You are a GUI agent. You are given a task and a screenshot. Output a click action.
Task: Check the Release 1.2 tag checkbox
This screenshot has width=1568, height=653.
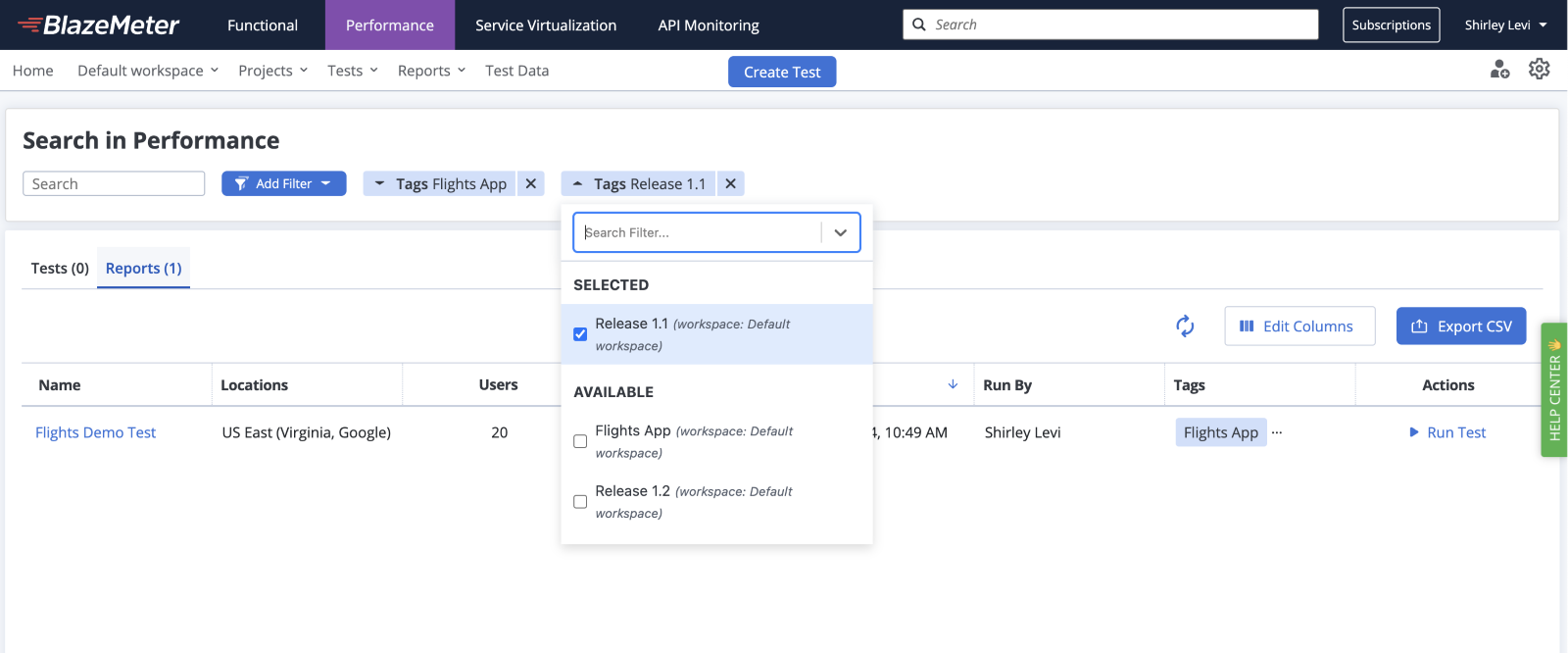tap(580, 502)
